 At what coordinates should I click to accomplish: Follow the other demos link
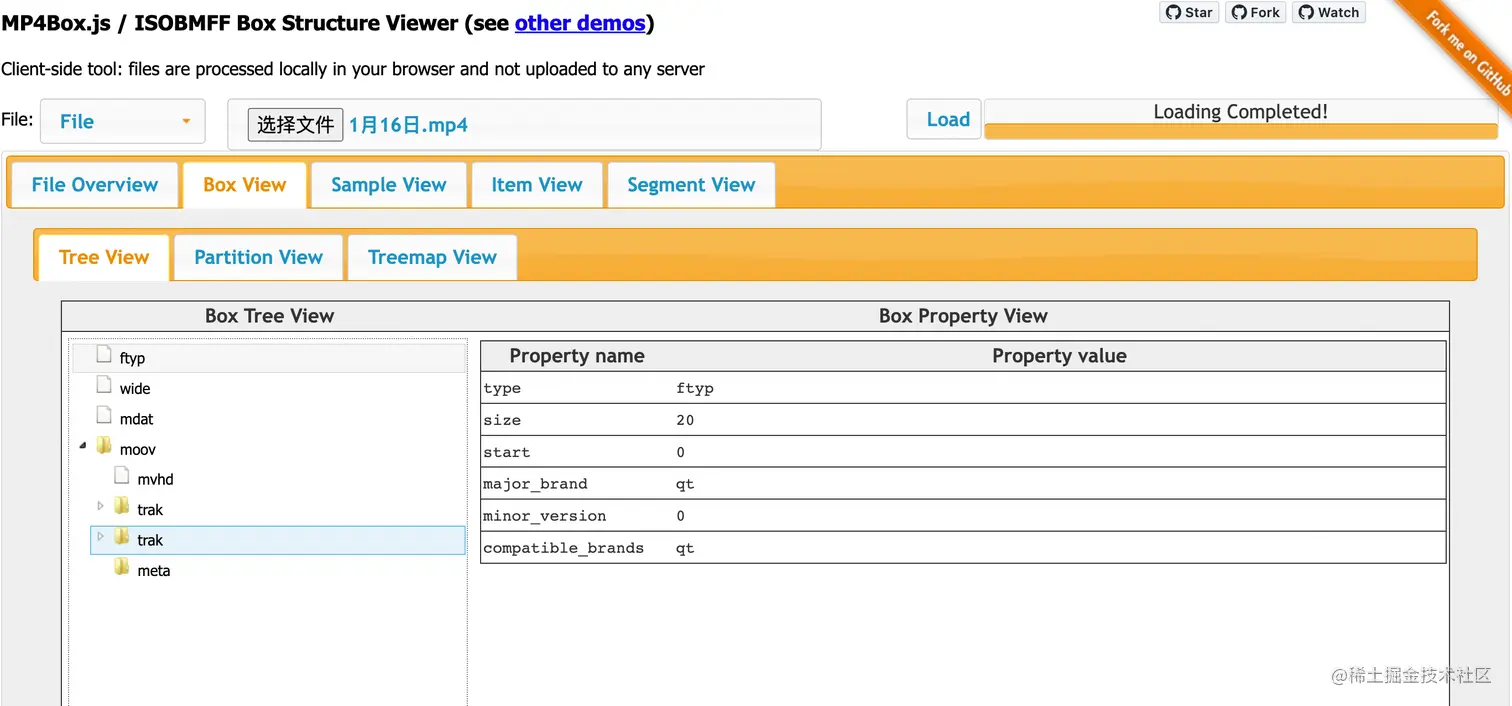[x=580, y=23]
